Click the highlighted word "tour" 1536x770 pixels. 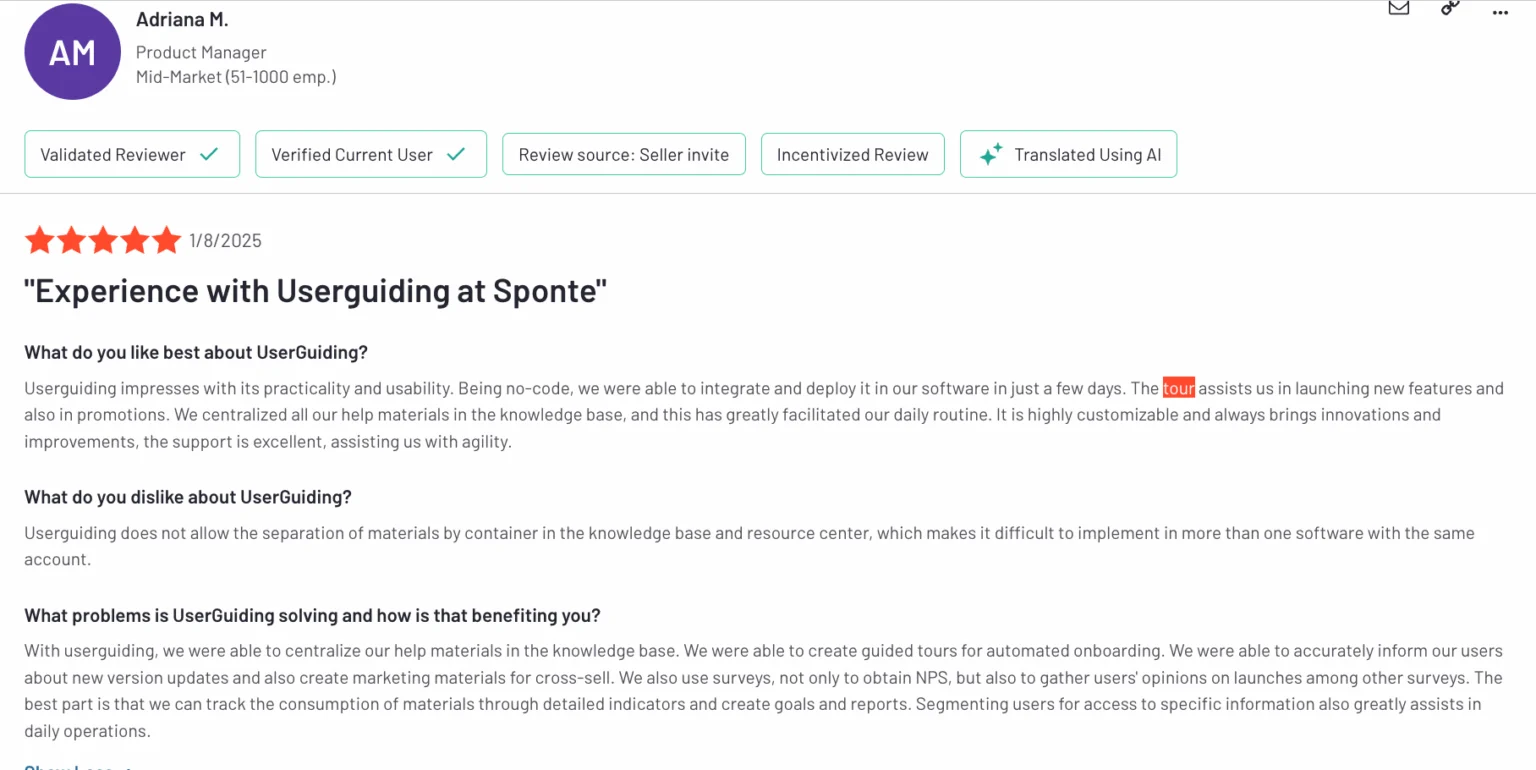pyautogui.click(x=1179, y=388)
